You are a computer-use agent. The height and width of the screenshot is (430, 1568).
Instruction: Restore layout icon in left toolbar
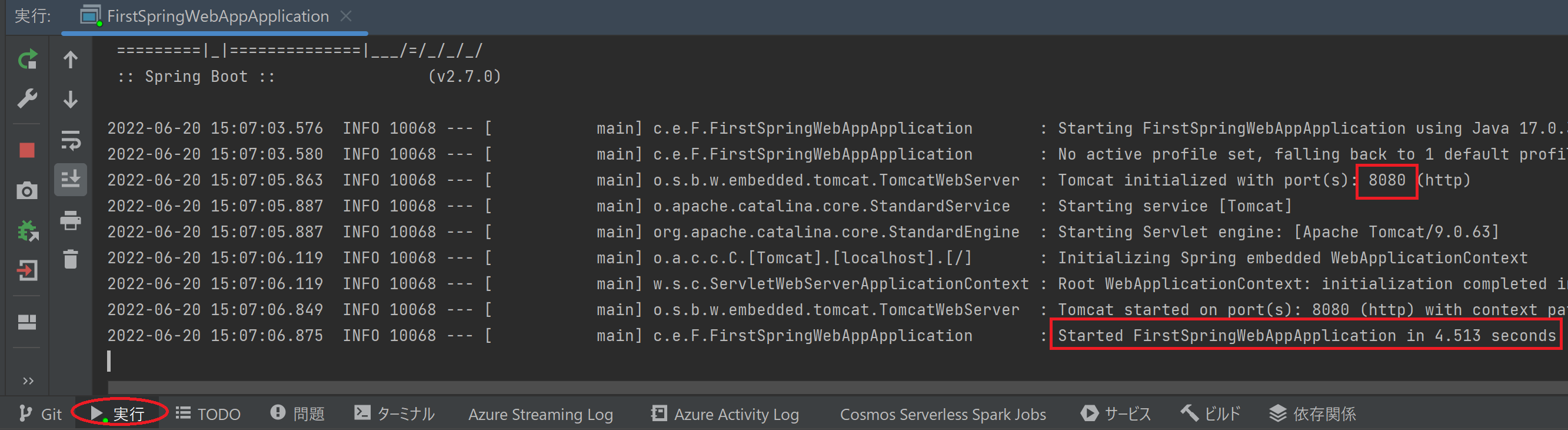pos(27,322)
